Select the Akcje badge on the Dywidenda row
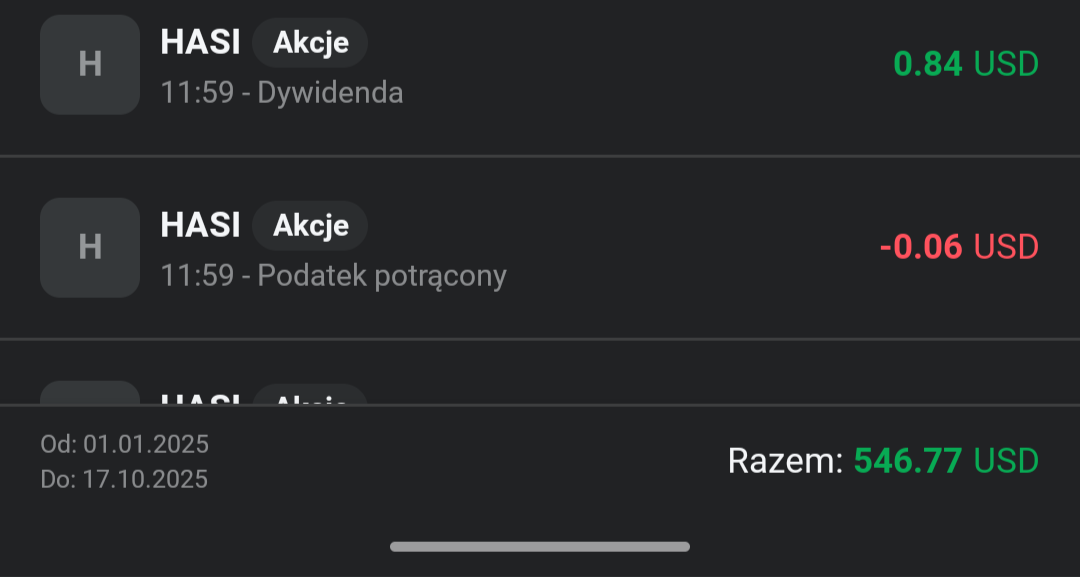 click(x=310, y=43)
